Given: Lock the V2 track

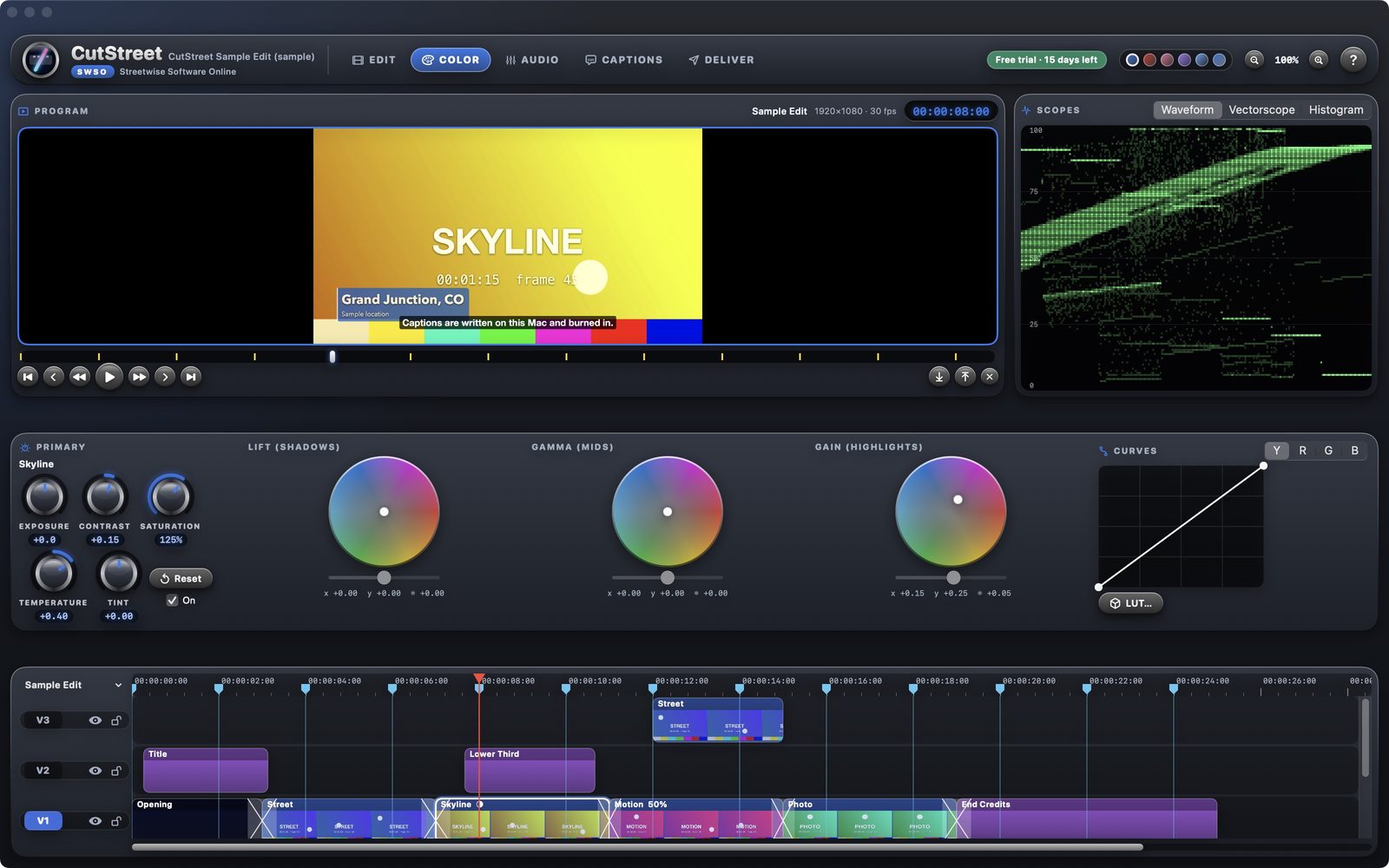Looking at the screenshot, I should point(116,771).
